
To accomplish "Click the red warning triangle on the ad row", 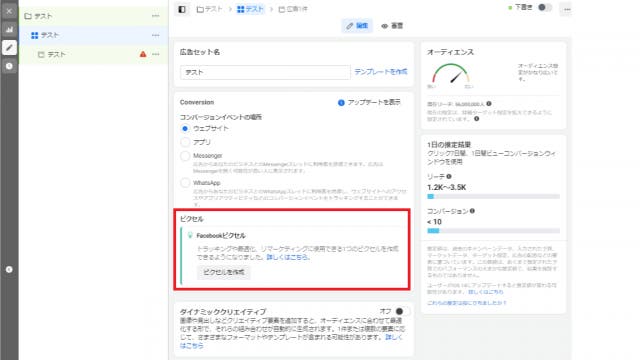I will [143, 54].
